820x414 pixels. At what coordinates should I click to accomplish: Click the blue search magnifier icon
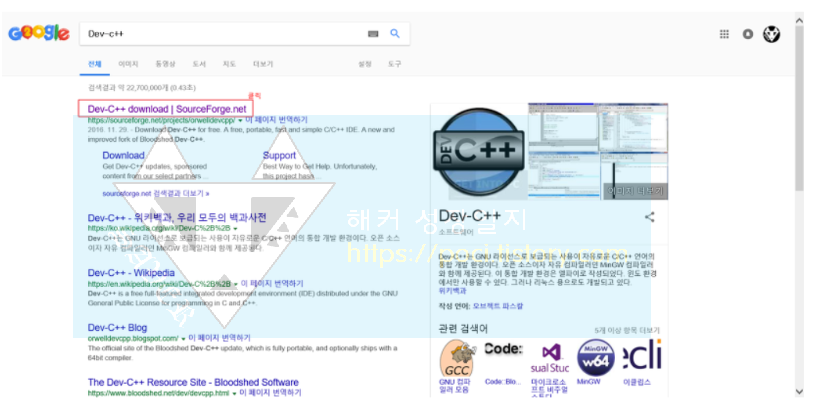pyautogui.click(x=395, y=33)
